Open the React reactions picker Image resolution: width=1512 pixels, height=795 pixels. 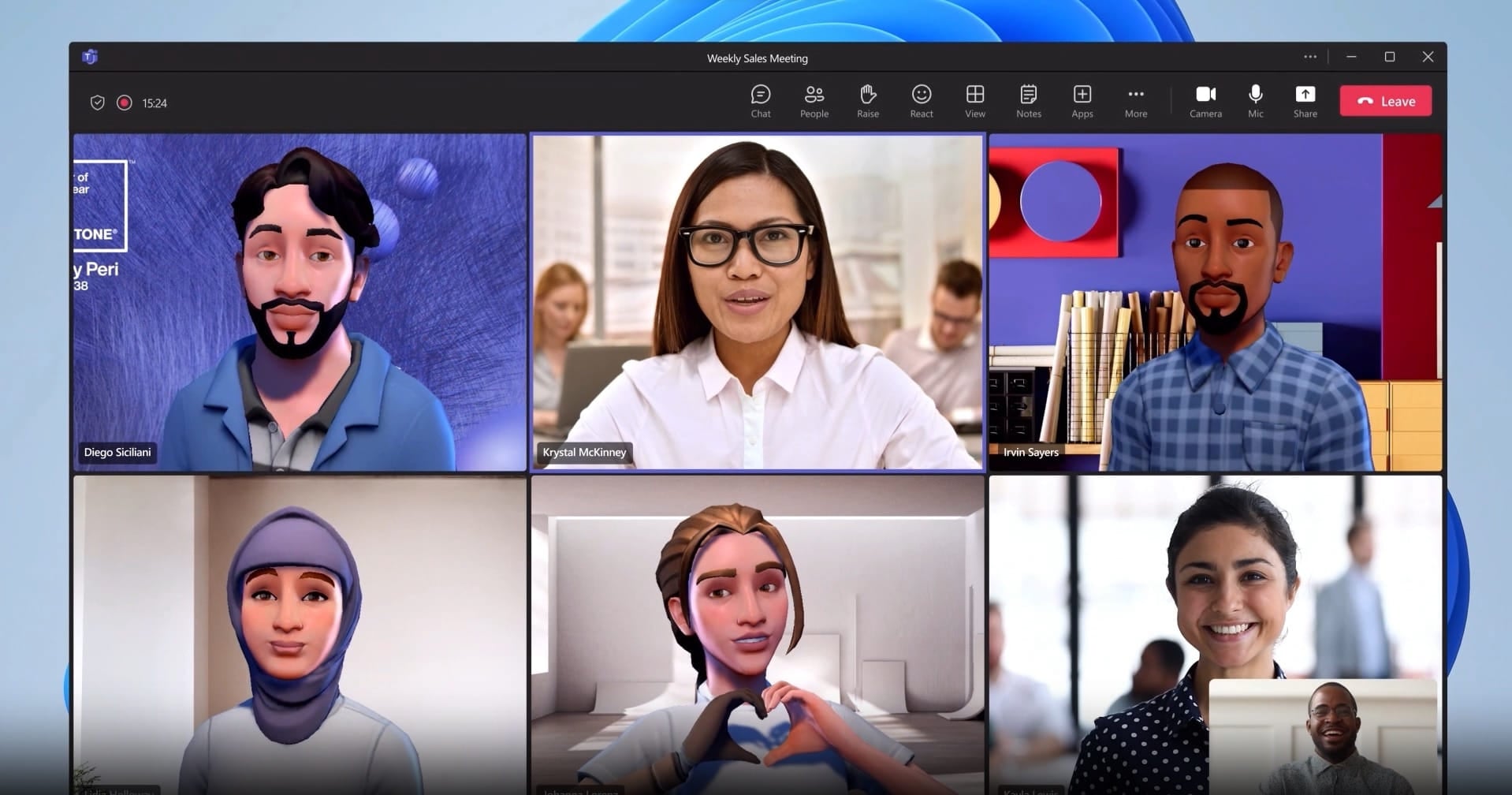[x=920, y=100]
